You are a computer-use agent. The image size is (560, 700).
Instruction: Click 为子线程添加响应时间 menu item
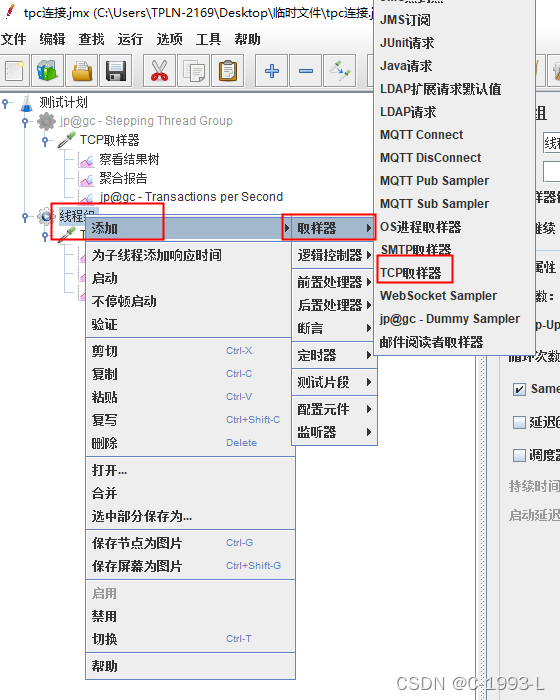click(188, 255)
